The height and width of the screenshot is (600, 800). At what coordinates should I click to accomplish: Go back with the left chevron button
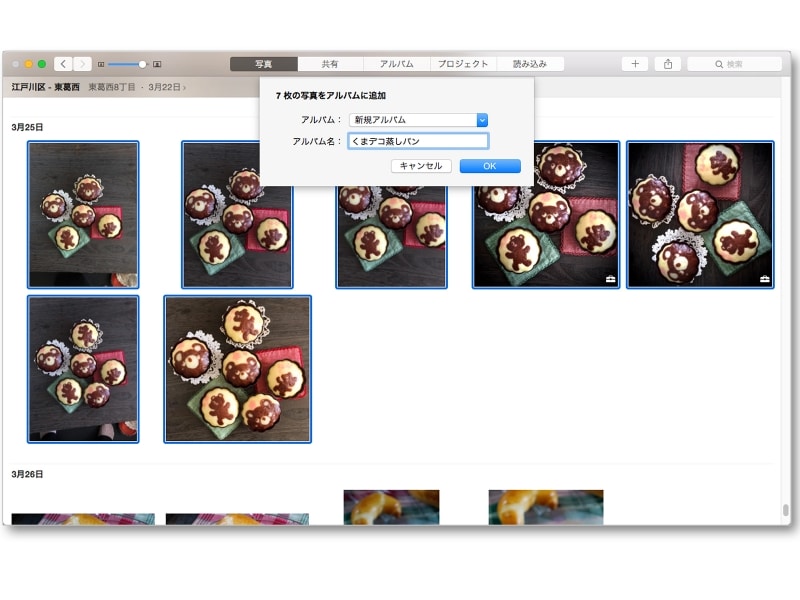[63, 64]
